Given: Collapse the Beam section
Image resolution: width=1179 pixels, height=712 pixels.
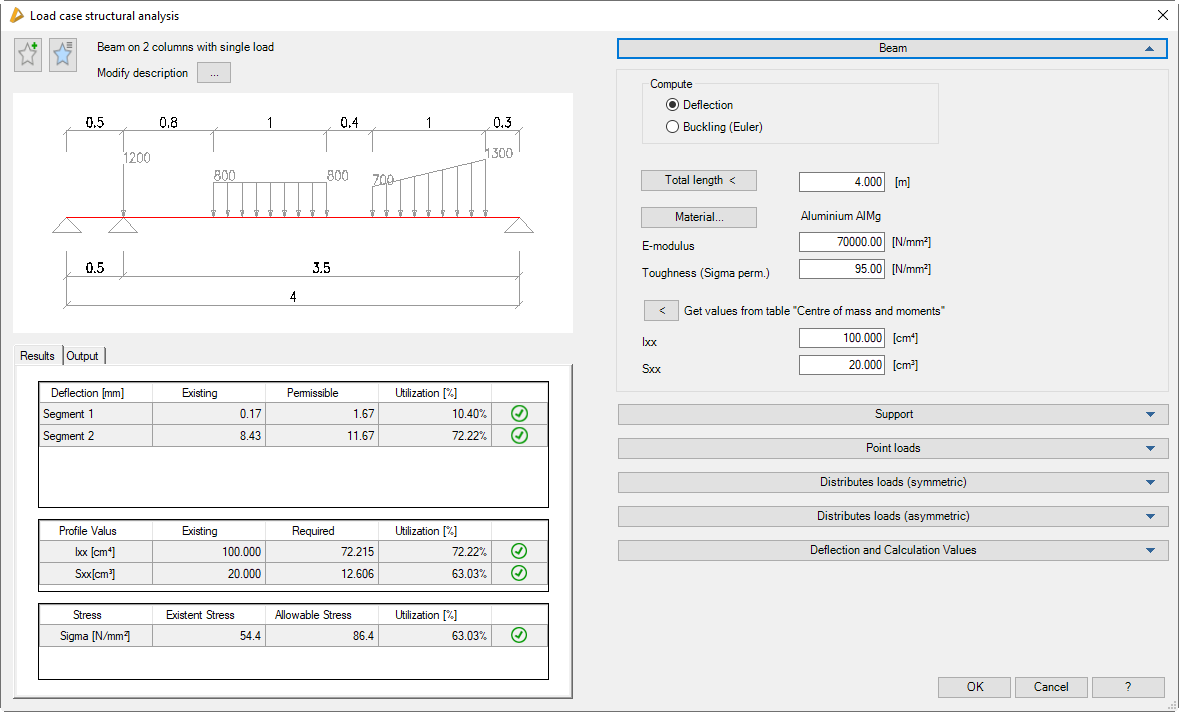Looking at the screenshot, I should (x=893, y=48).
